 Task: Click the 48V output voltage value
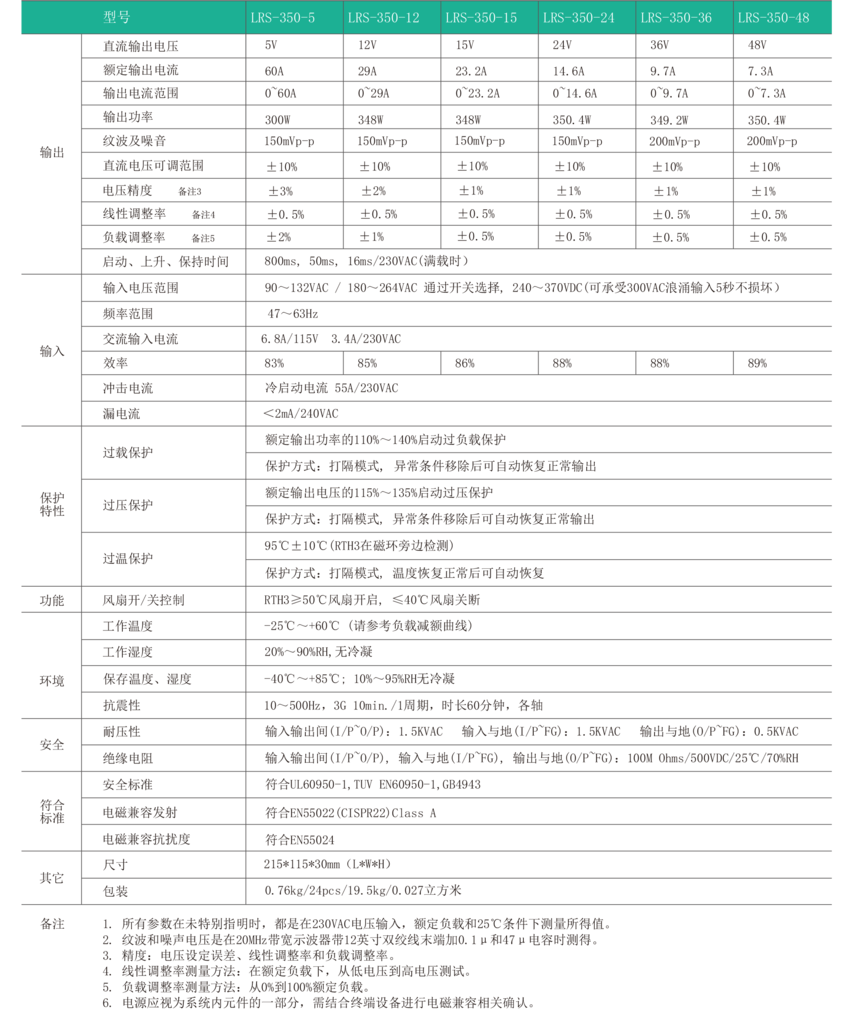click(757, 45)
